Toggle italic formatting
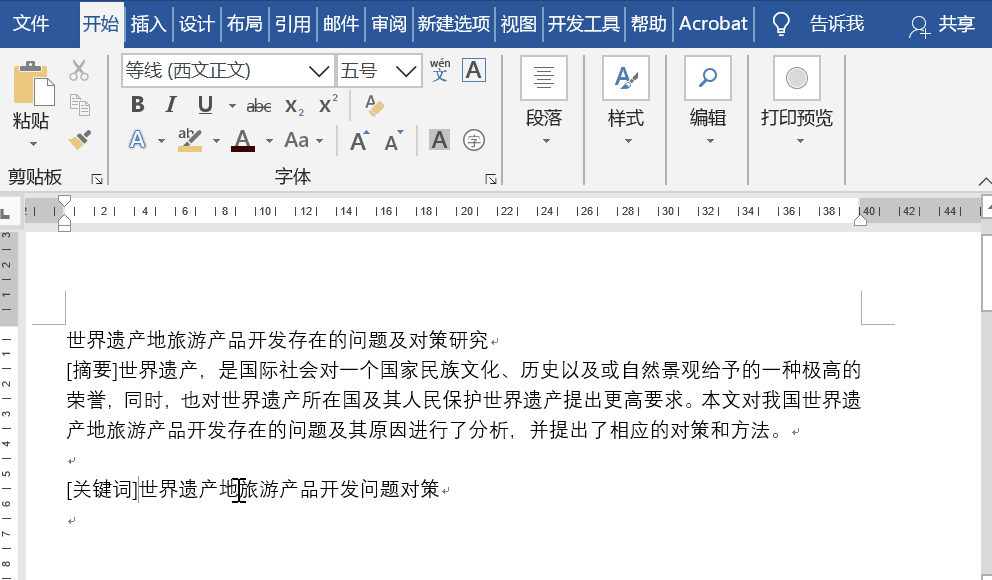992x580 pixels. point(171,105)
